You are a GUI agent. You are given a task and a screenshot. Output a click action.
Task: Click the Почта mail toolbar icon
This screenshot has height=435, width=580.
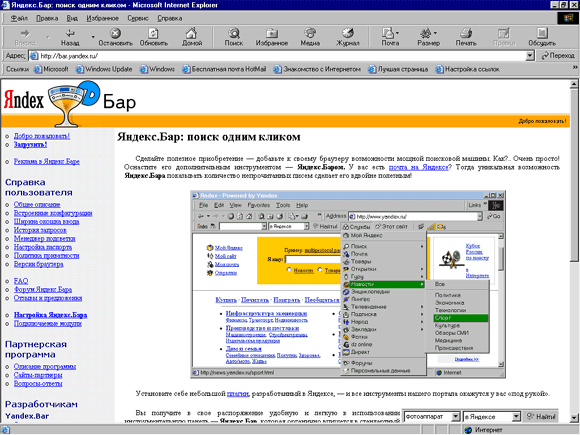pyautogui.click(x=388, y=33)
